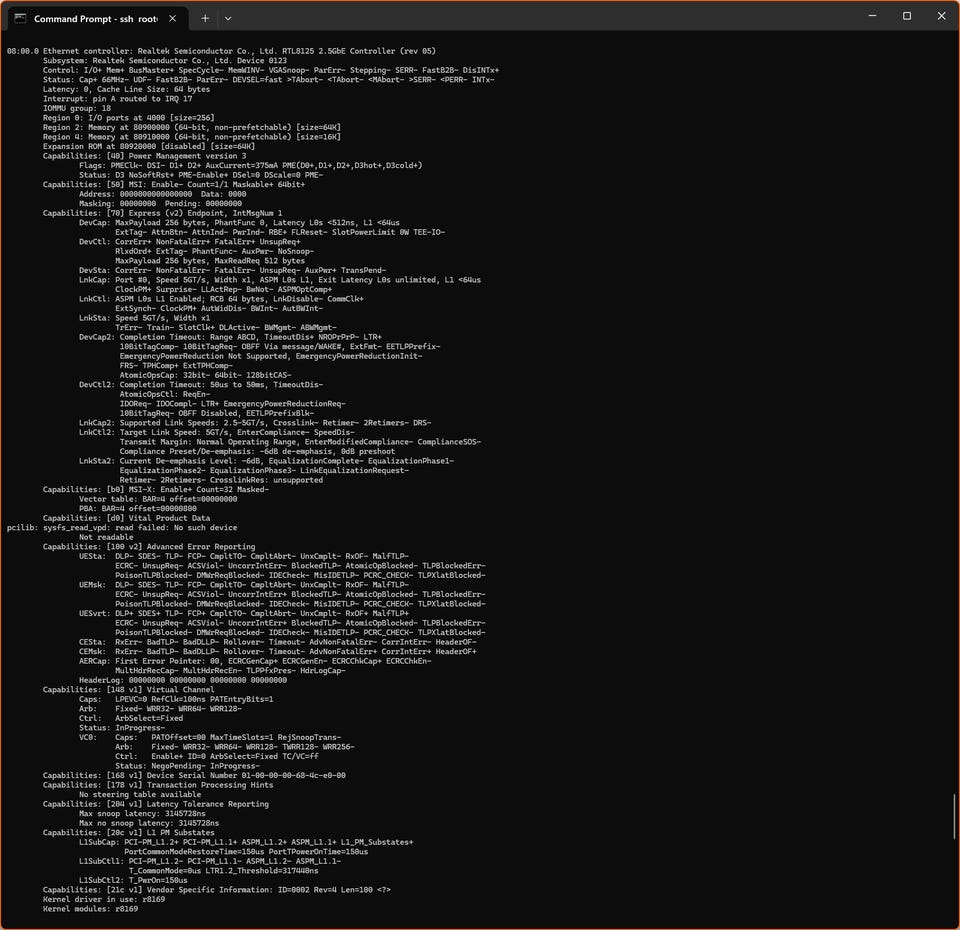Click the Interrupt pin A IRQ 17 line
Viewport: 960px width, 930px height.
coord(117,99)
